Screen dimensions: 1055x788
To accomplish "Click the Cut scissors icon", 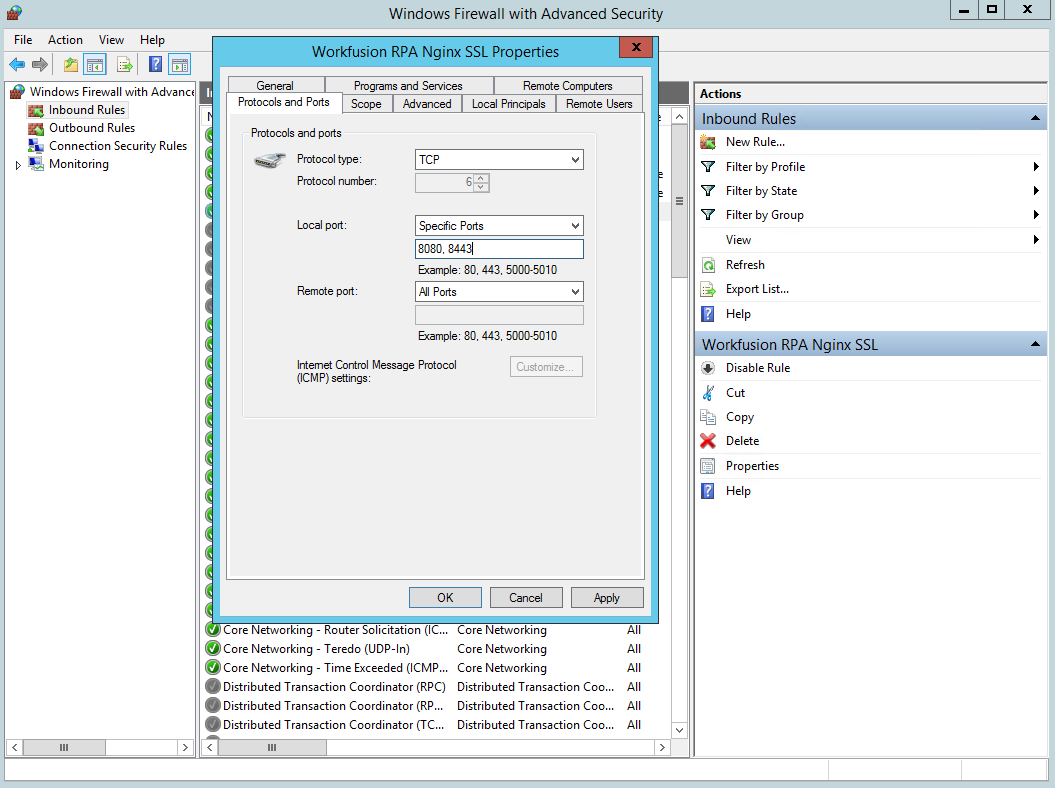I will point(708,392).
